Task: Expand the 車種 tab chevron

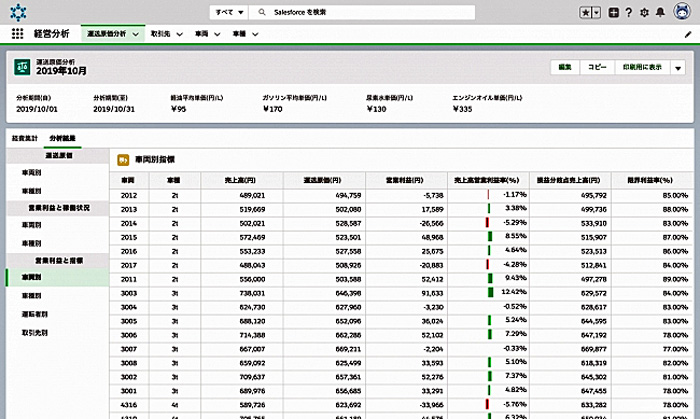Action: coord(255,34)
